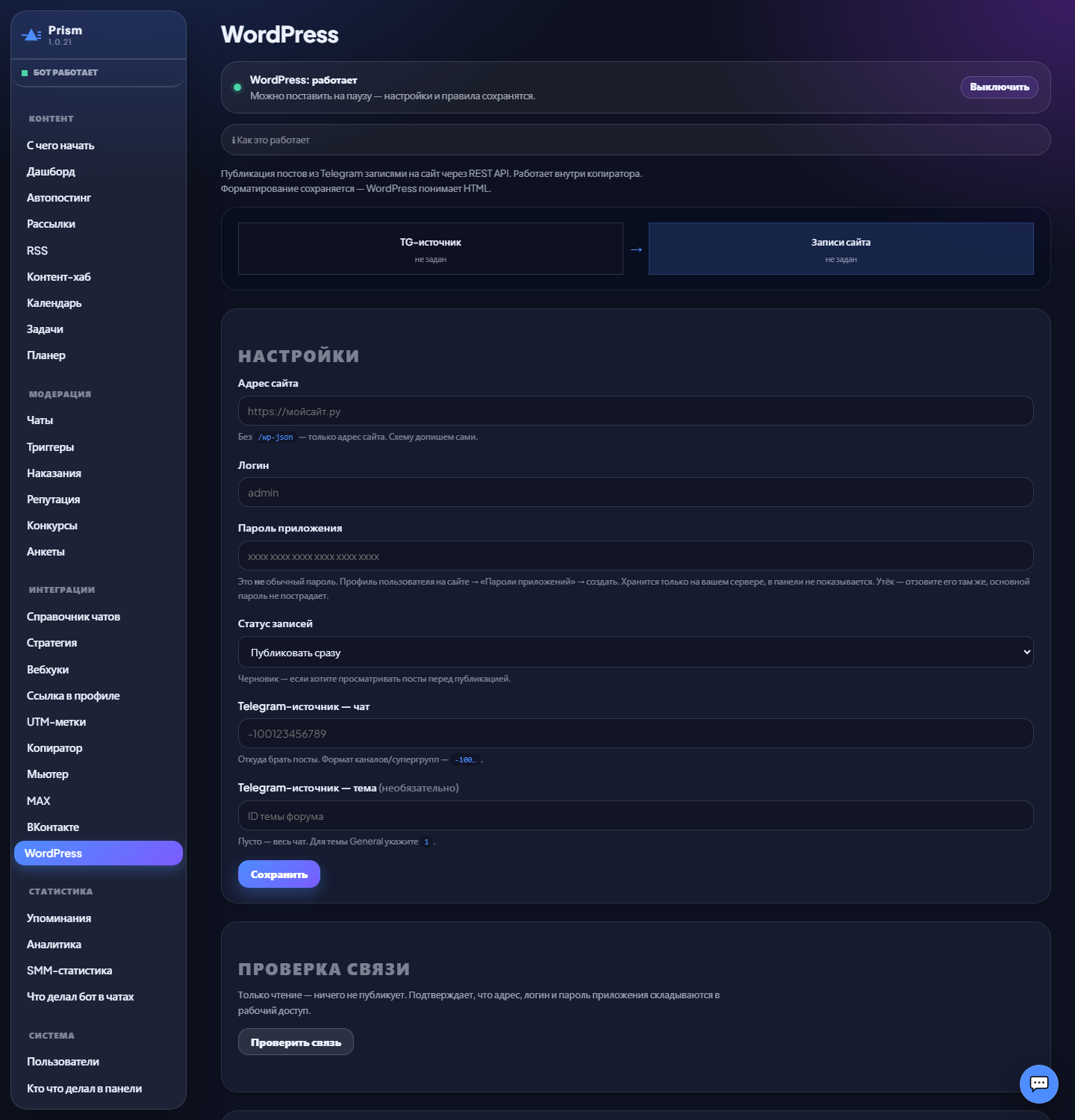This screenshot has width=1075, height=1120.
Task: Select the Записи сайта flow card
Action: point(841,249)
